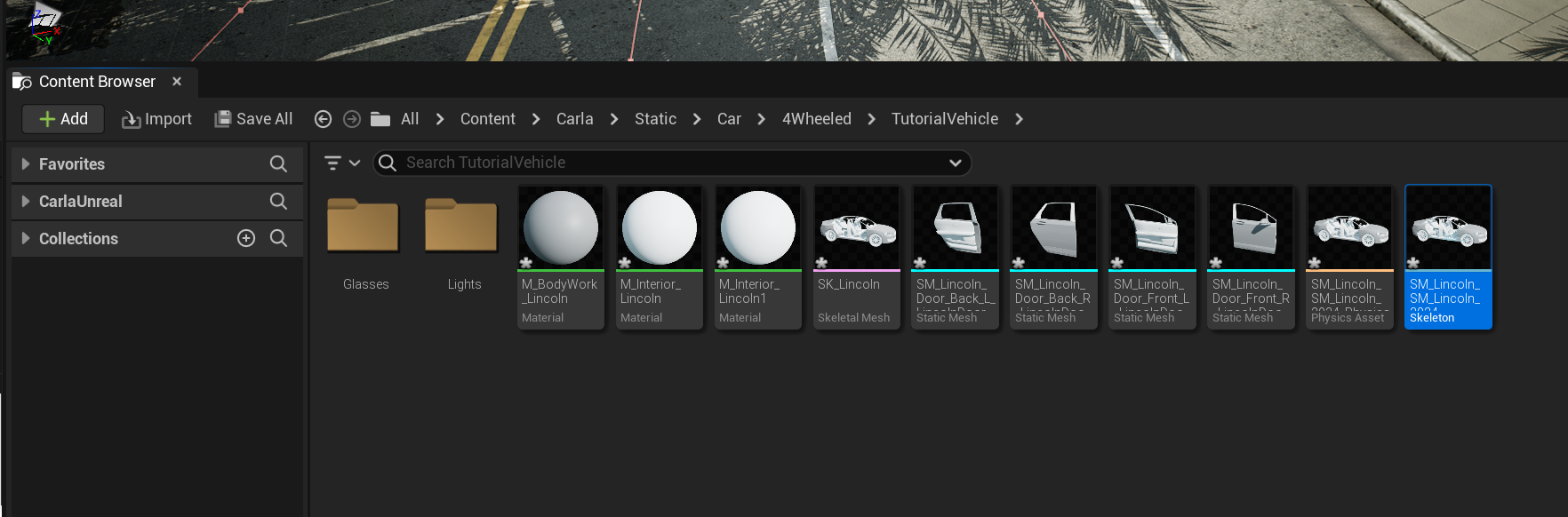Expand the Favorites section
The image size is (1568, 517).
pyautogui.click(x=26, y=164)
